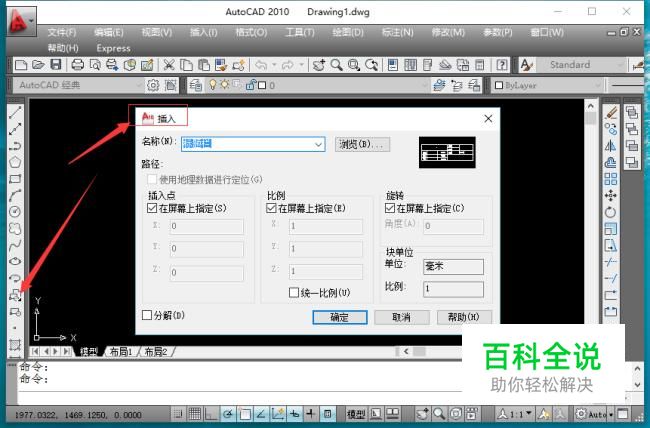Click the Match Properties brush icon

coord(221,65)
